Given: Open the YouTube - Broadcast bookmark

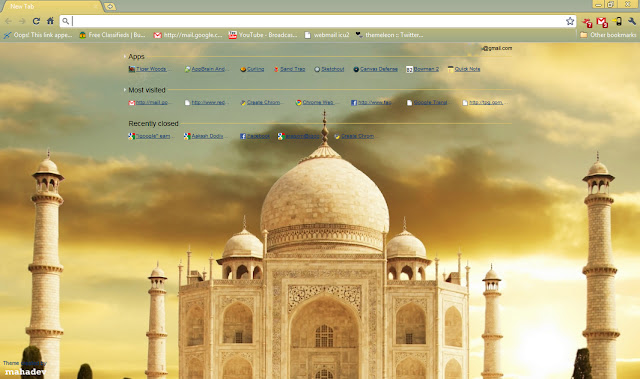Looking at the screenshot, I should (x=263, y=35).
